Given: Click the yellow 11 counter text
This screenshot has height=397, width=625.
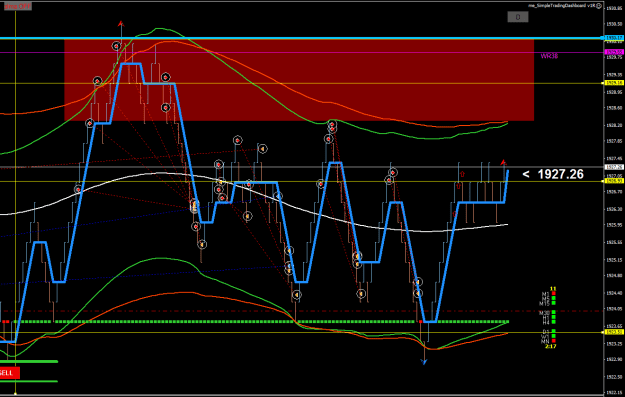Looking at the screenshot, I should (x=553, y=289).
